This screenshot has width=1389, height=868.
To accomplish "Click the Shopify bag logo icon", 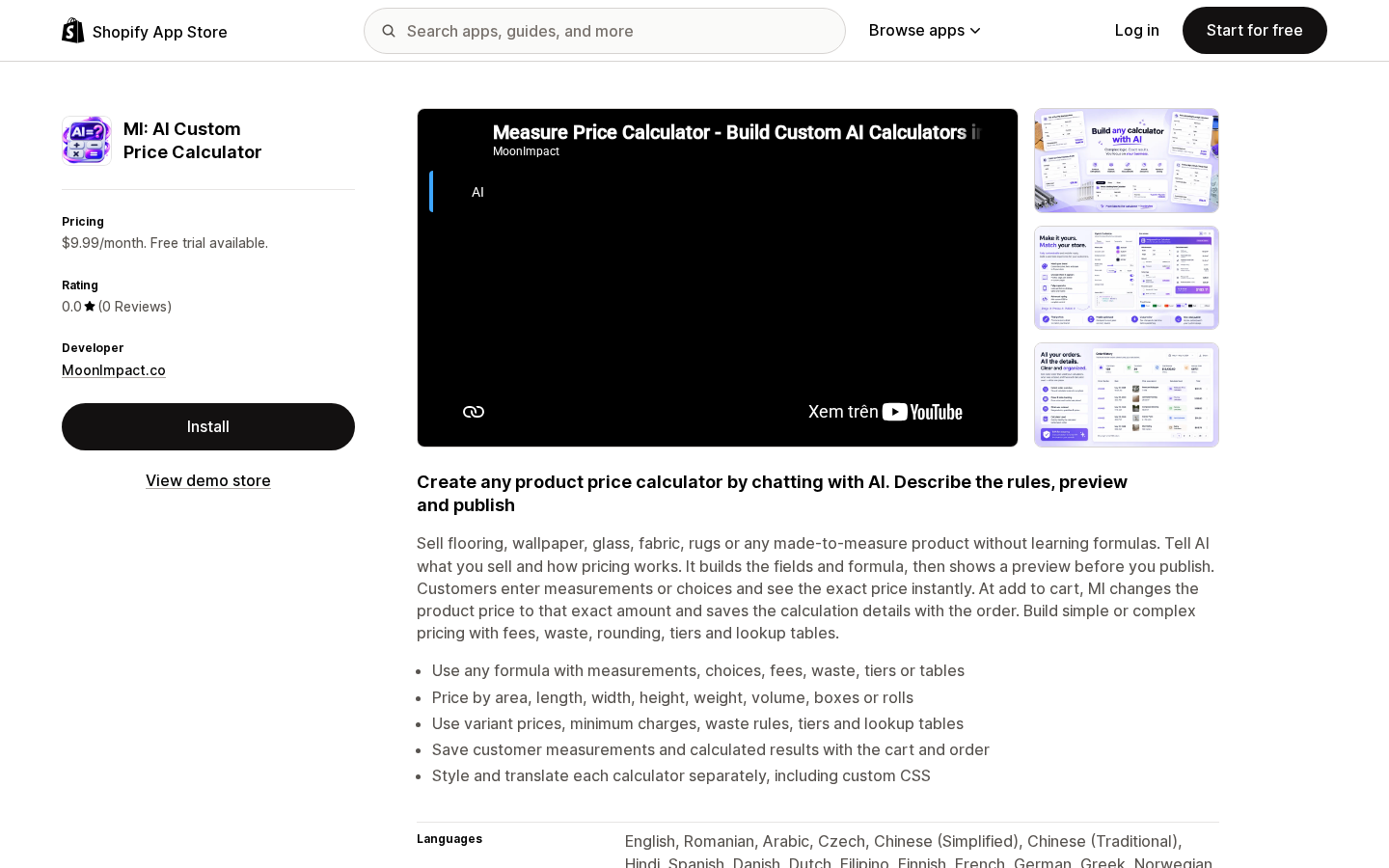I will pos(73,31).
